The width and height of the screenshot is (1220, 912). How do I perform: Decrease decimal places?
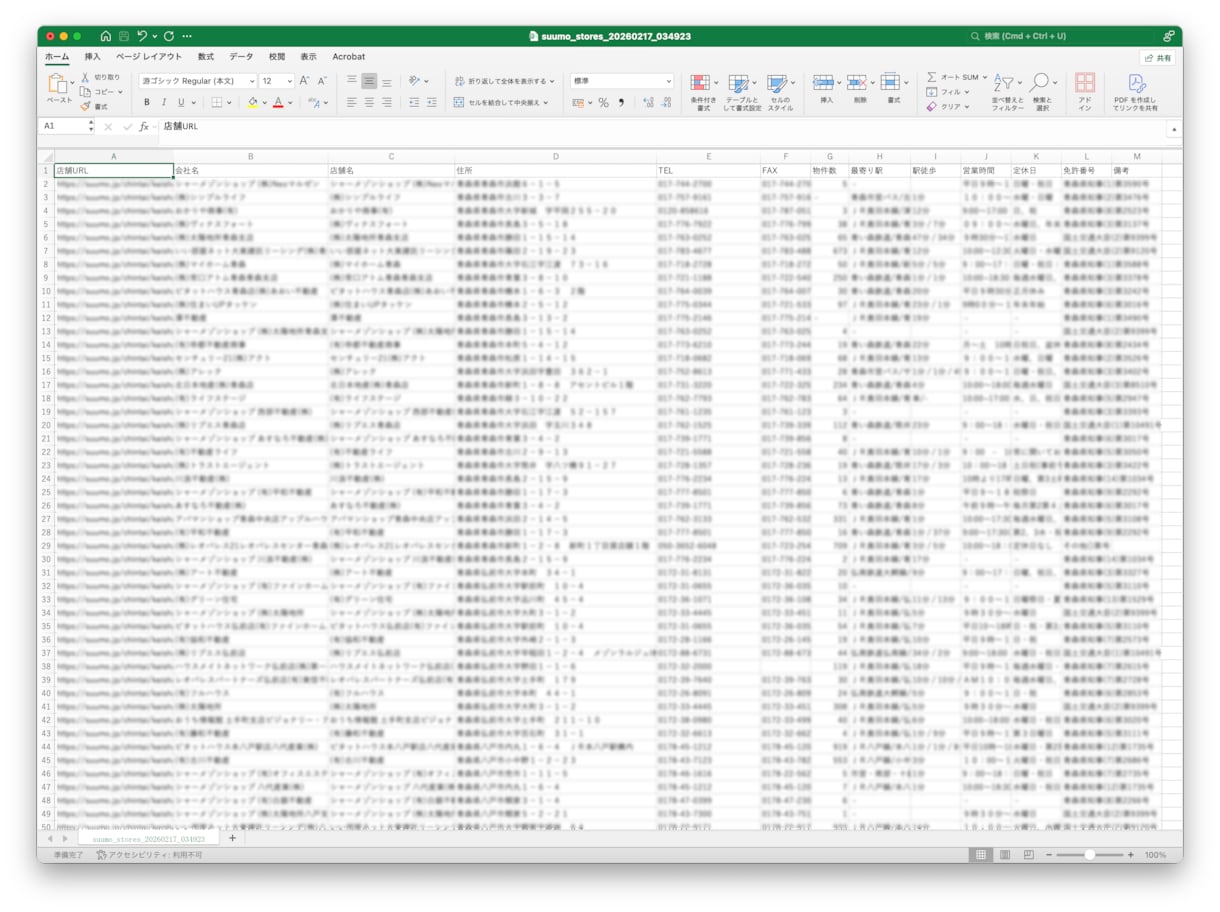[x=666, y=103]
